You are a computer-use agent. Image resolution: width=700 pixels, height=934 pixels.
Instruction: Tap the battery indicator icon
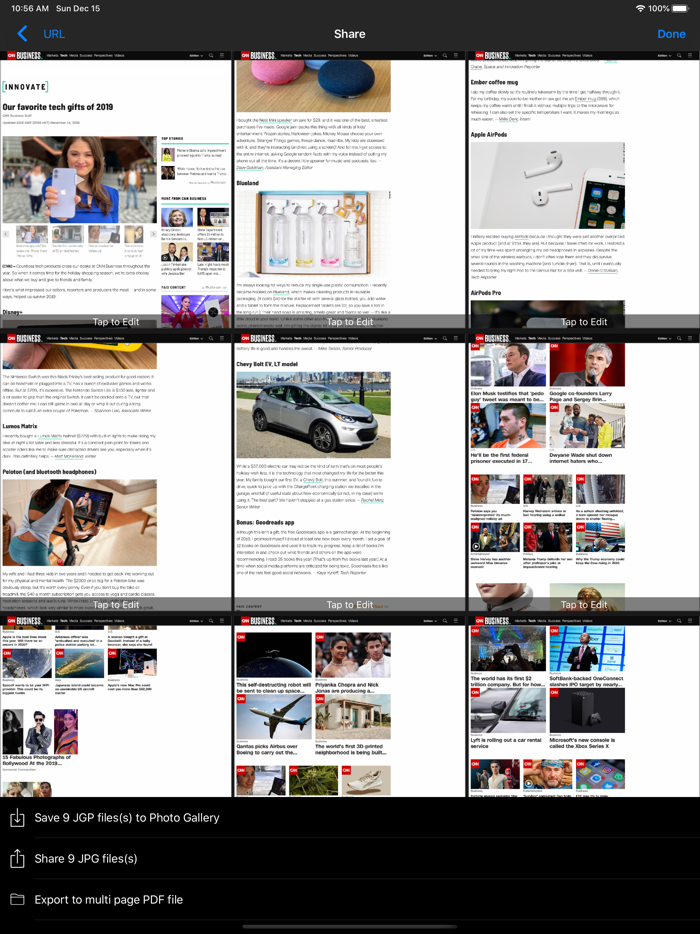680,8
